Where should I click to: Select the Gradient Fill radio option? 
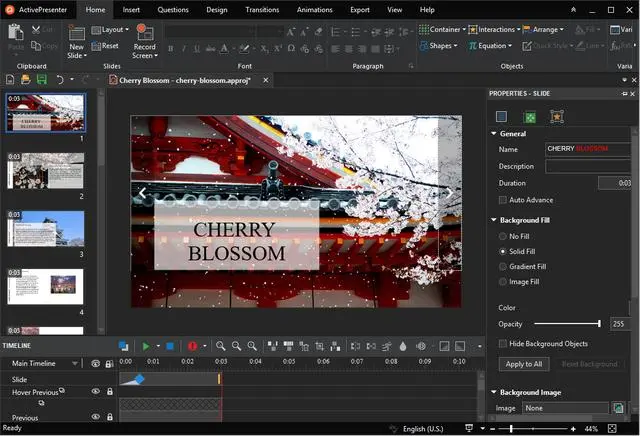pyautogui.click(x=503, y=267)
